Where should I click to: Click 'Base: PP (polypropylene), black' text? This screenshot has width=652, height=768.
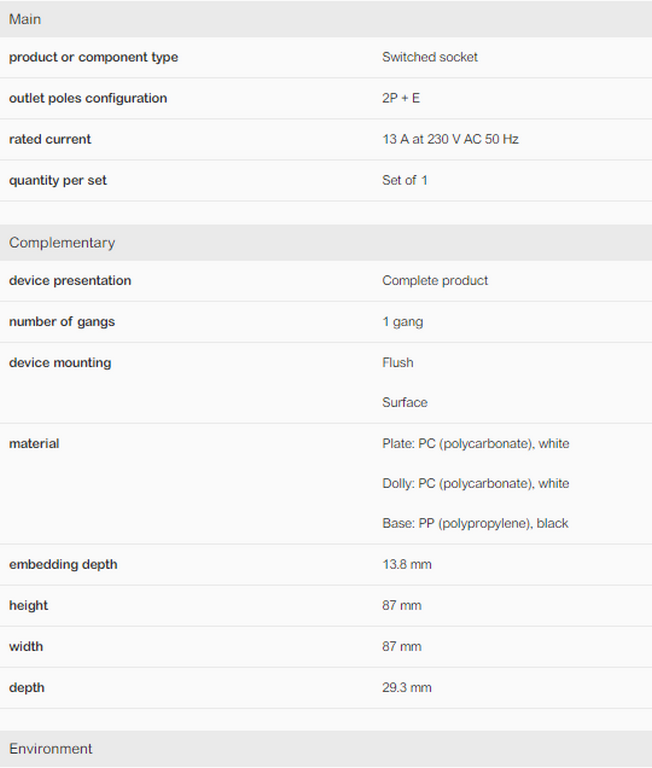[475, 524]
